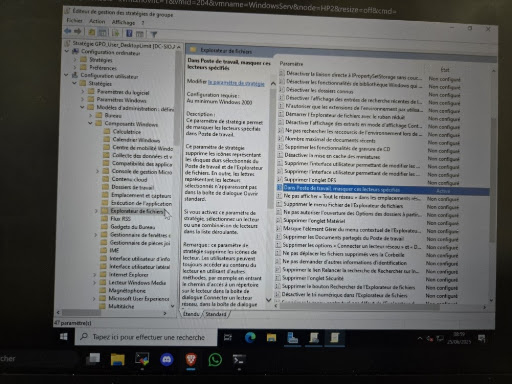Expand the Bureau node

[x=90, y=115]
